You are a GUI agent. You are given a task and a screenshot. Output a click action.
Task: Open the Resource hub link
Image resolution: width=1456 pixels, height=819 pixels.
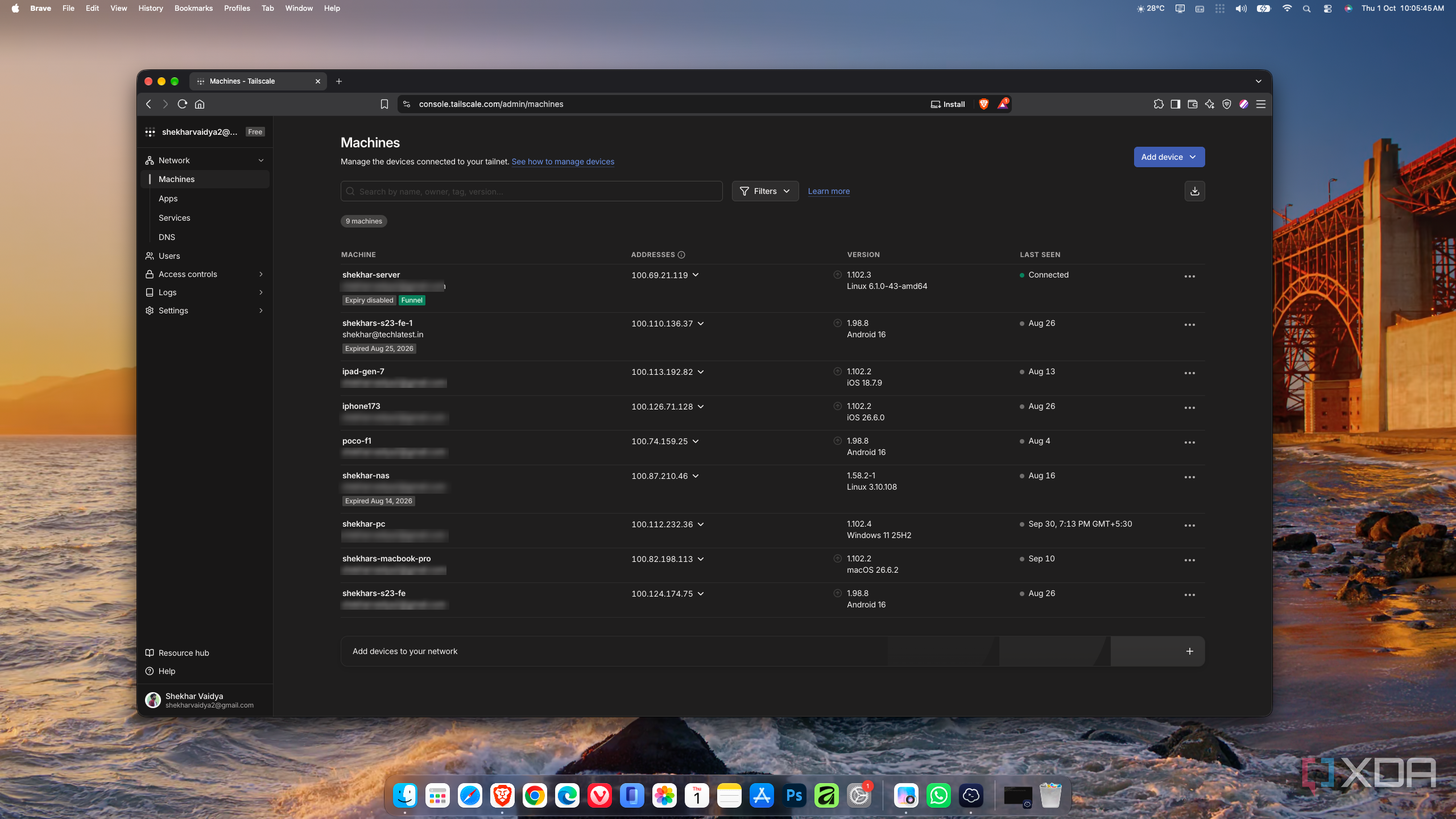coord(184,653)
